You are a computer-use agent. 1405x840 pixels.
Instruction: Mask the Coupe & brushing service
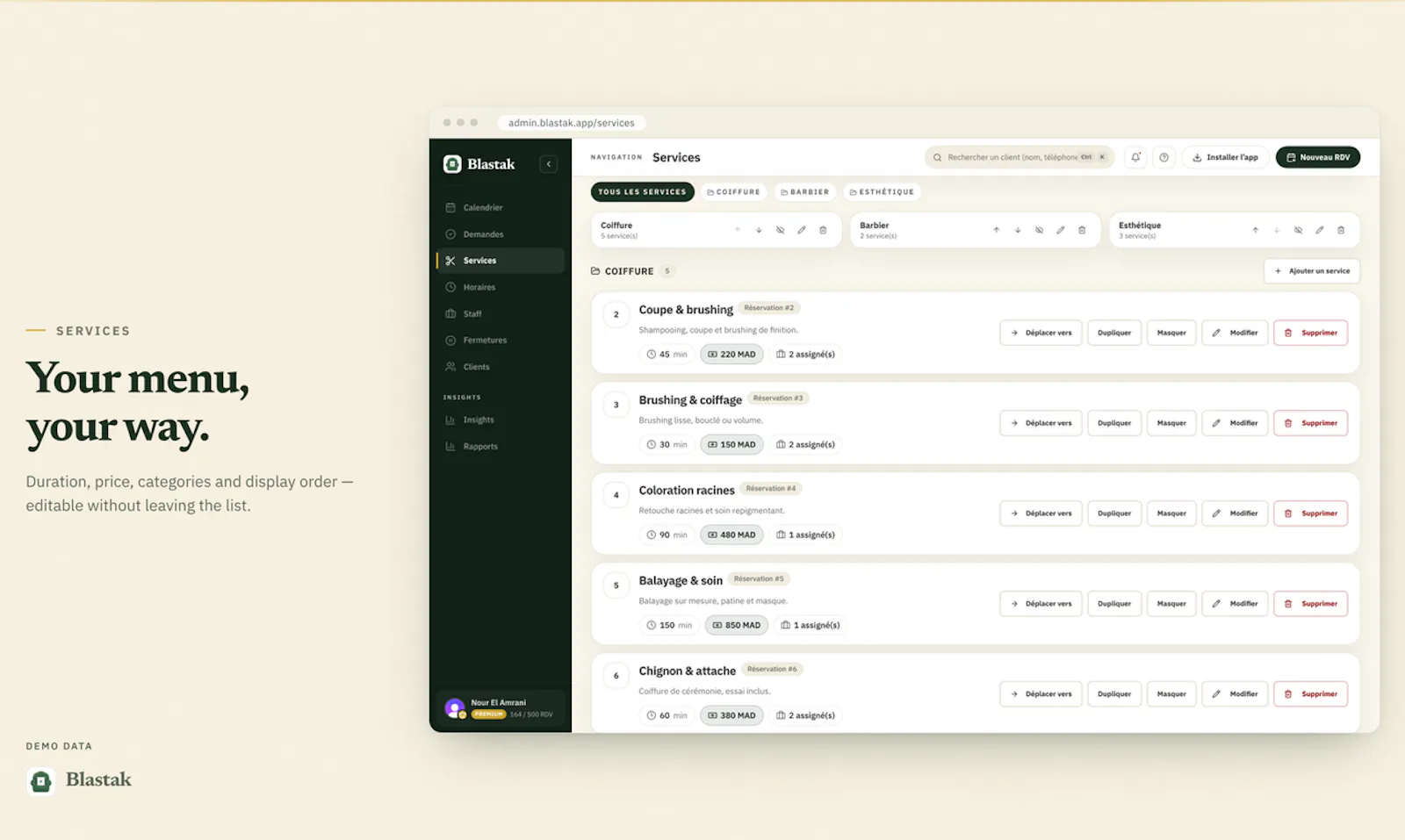pos(1171,333)
